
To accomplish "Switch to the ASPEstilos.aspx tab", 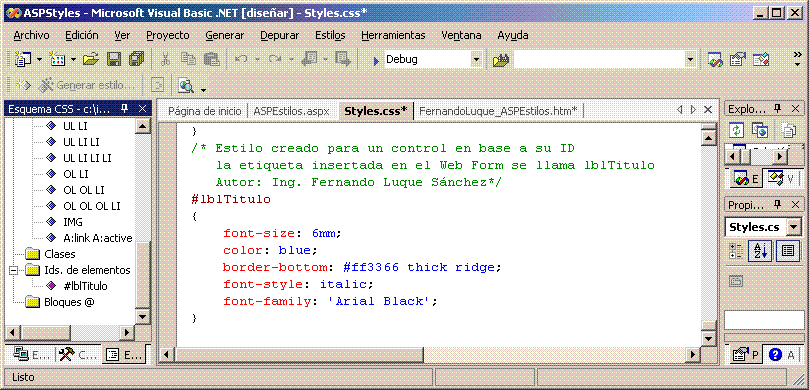I will [291, 110].
